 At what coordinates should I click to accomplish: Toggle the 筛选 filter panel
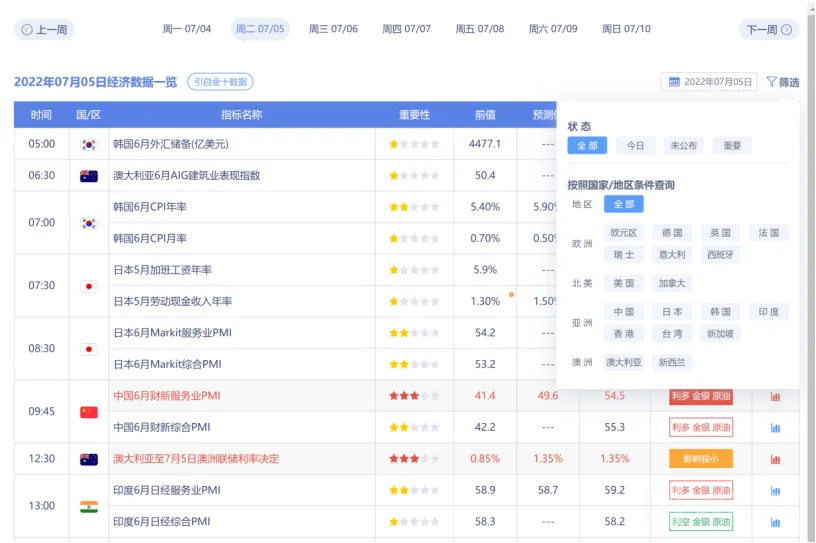783,82
